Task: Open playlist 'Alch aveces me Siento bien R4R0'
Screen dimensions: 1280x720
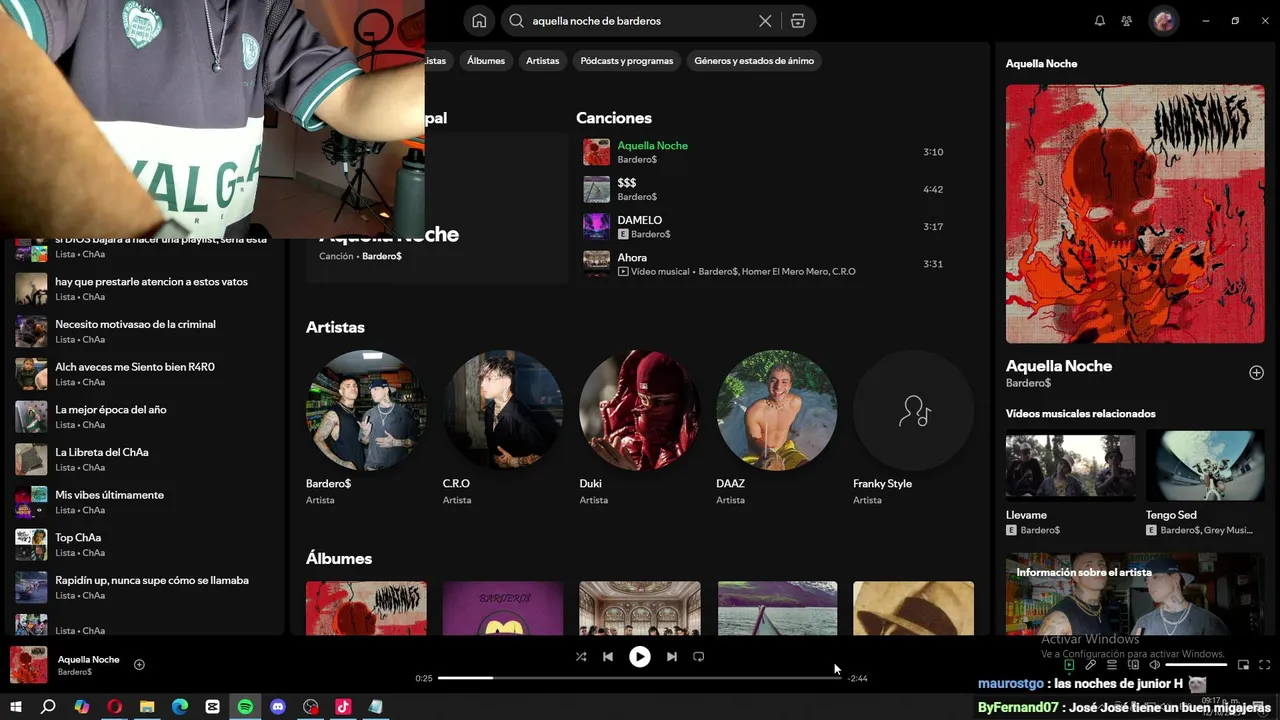Action: tap(144, 374)
